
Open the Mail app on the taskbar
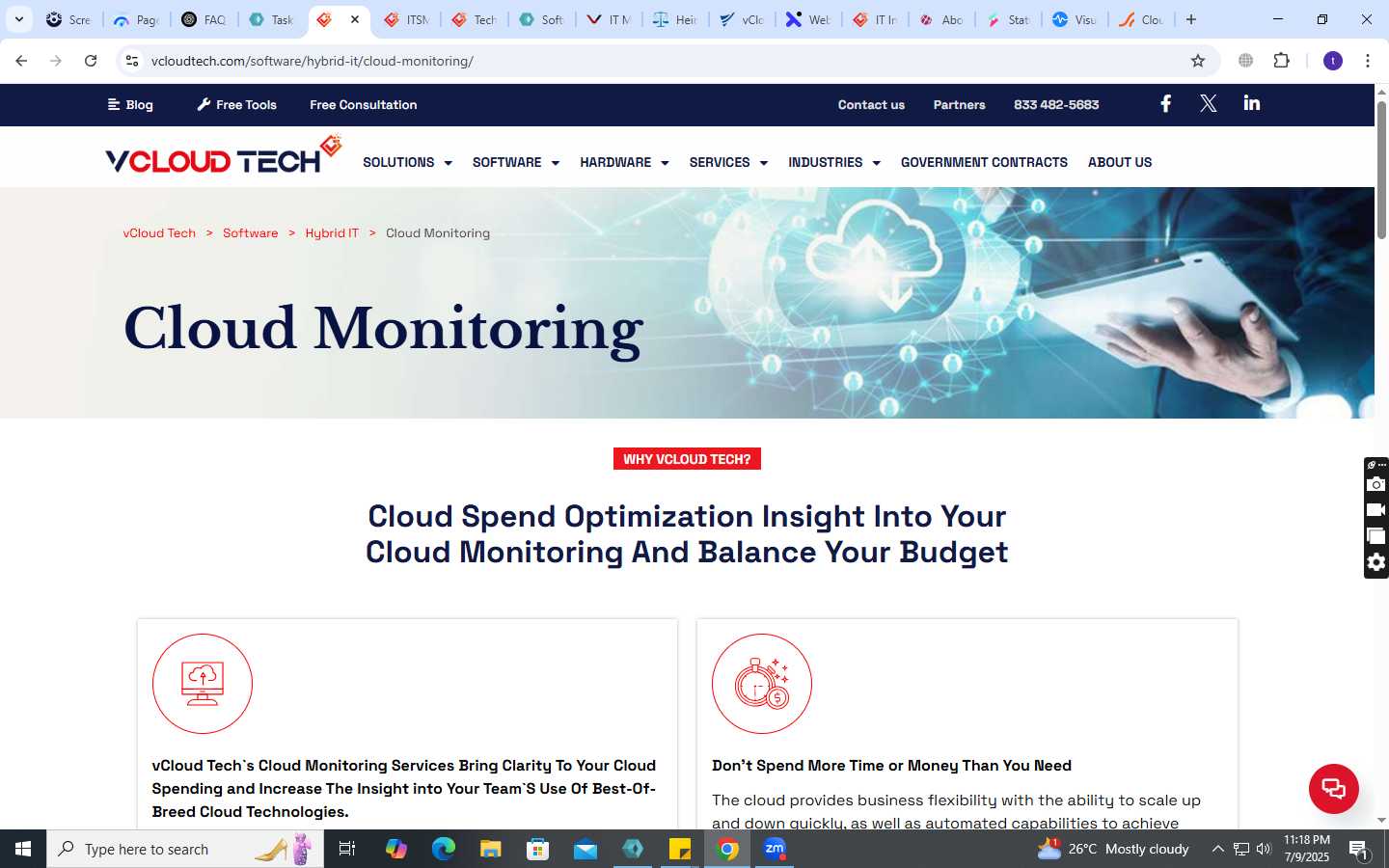coord(585,849)
